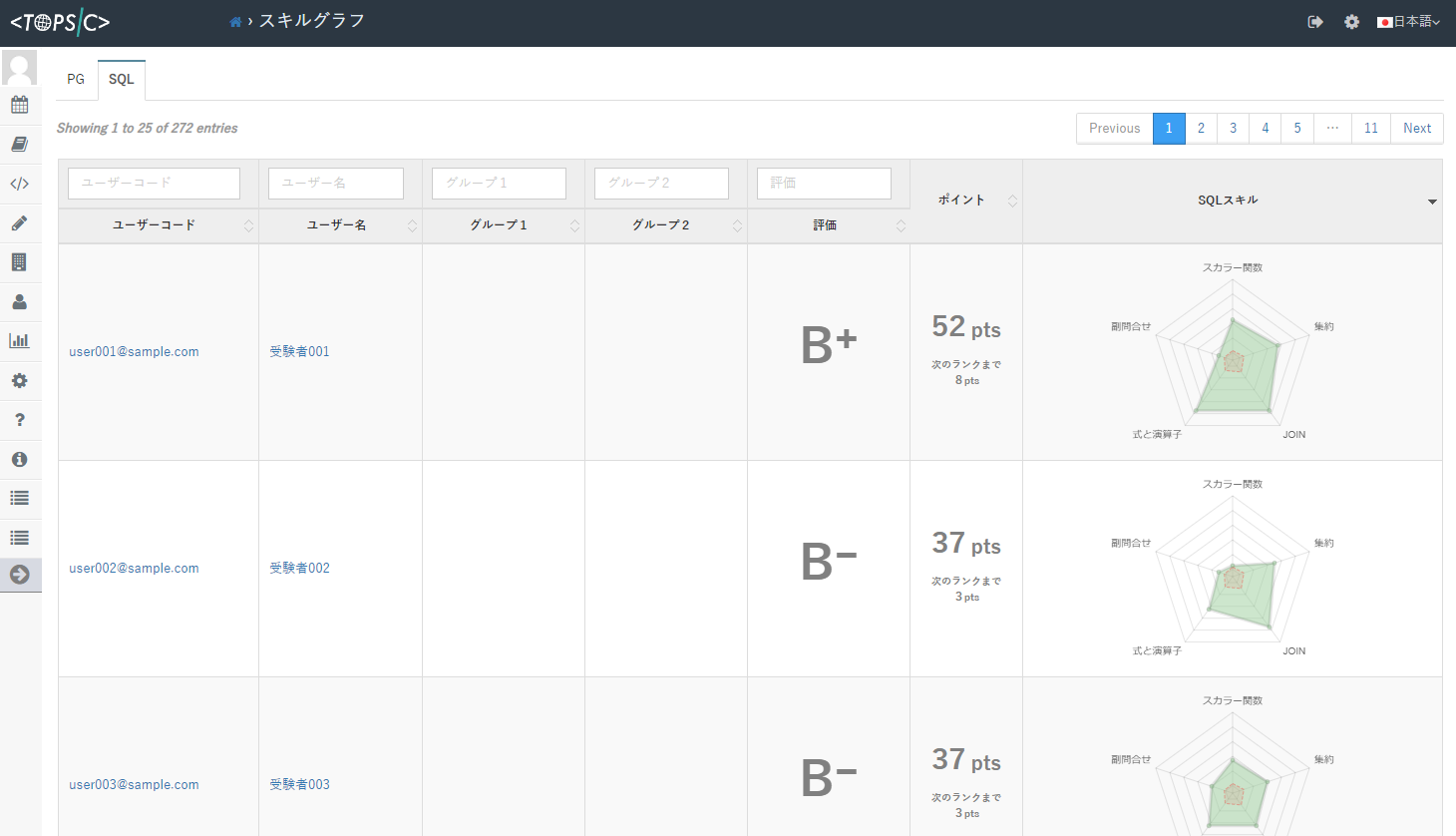Click the bar chart sidebar icon
The image size is (1456, 836).
click(19, 341)
